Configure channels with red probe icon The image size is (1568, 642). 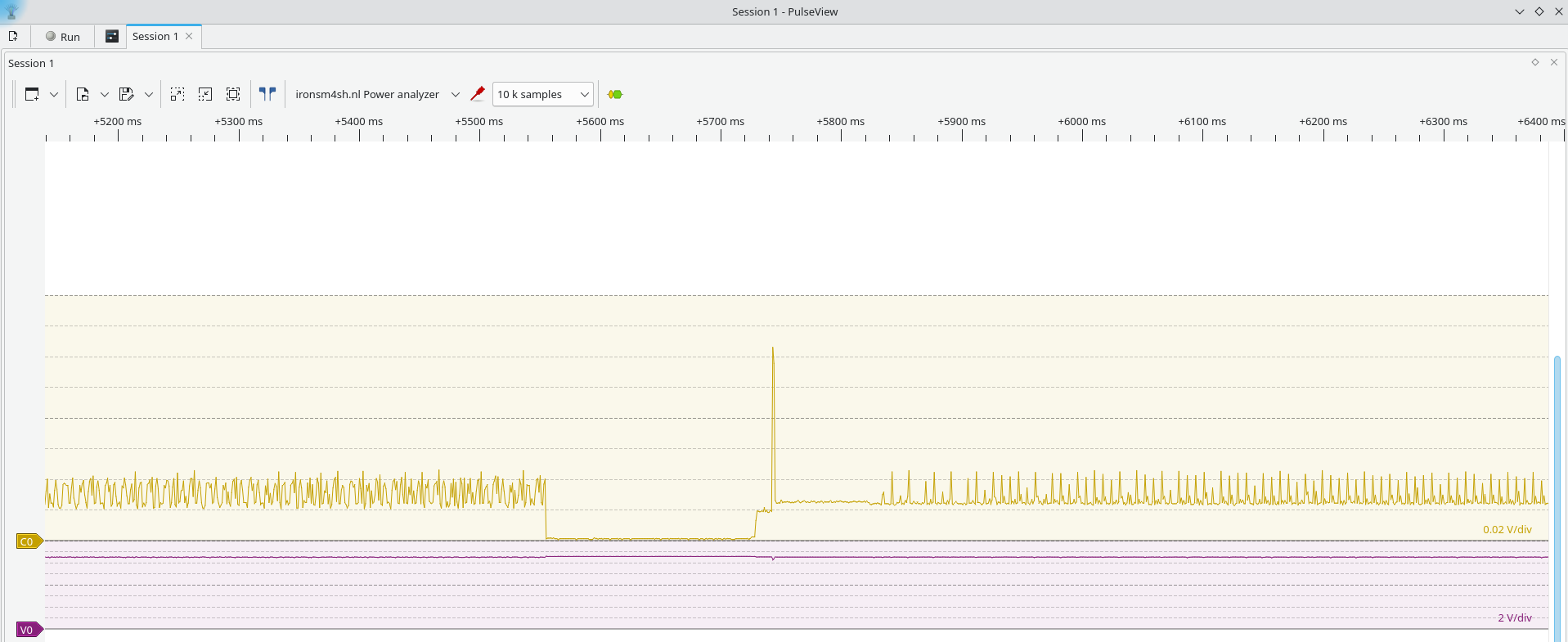478,94
